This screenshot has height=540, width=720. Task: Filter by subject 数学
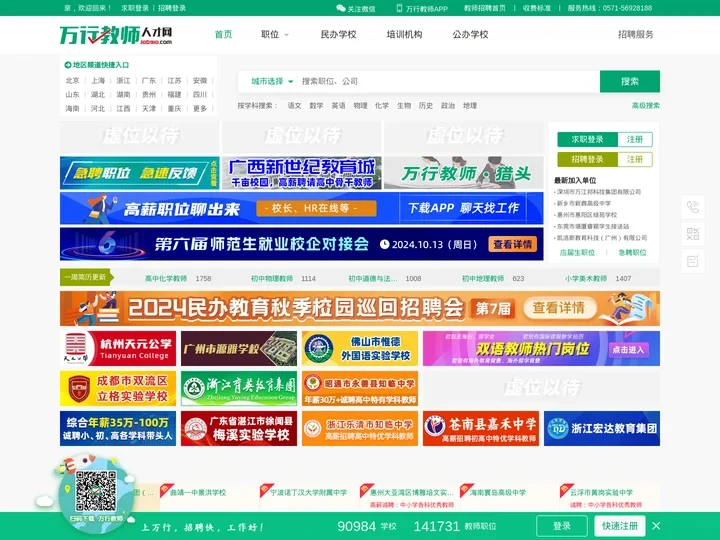pos(316,106)
